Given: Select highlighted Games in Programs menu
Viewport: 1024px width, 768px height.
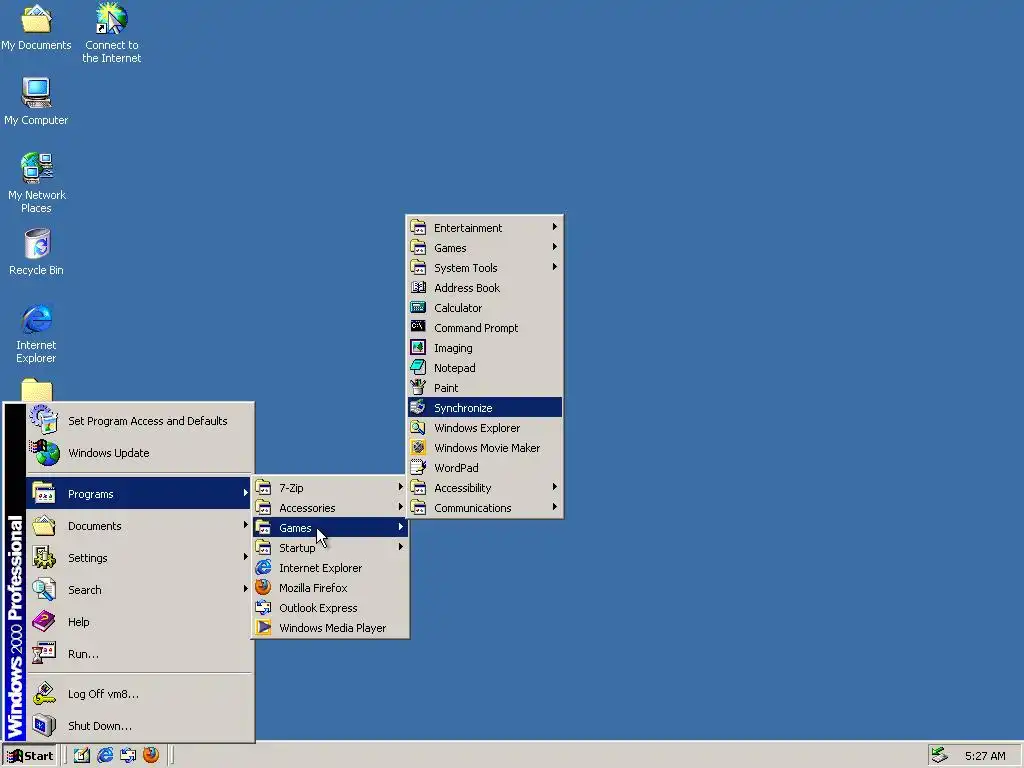Looking at the screenshot, I should click(x=330, y=528).
